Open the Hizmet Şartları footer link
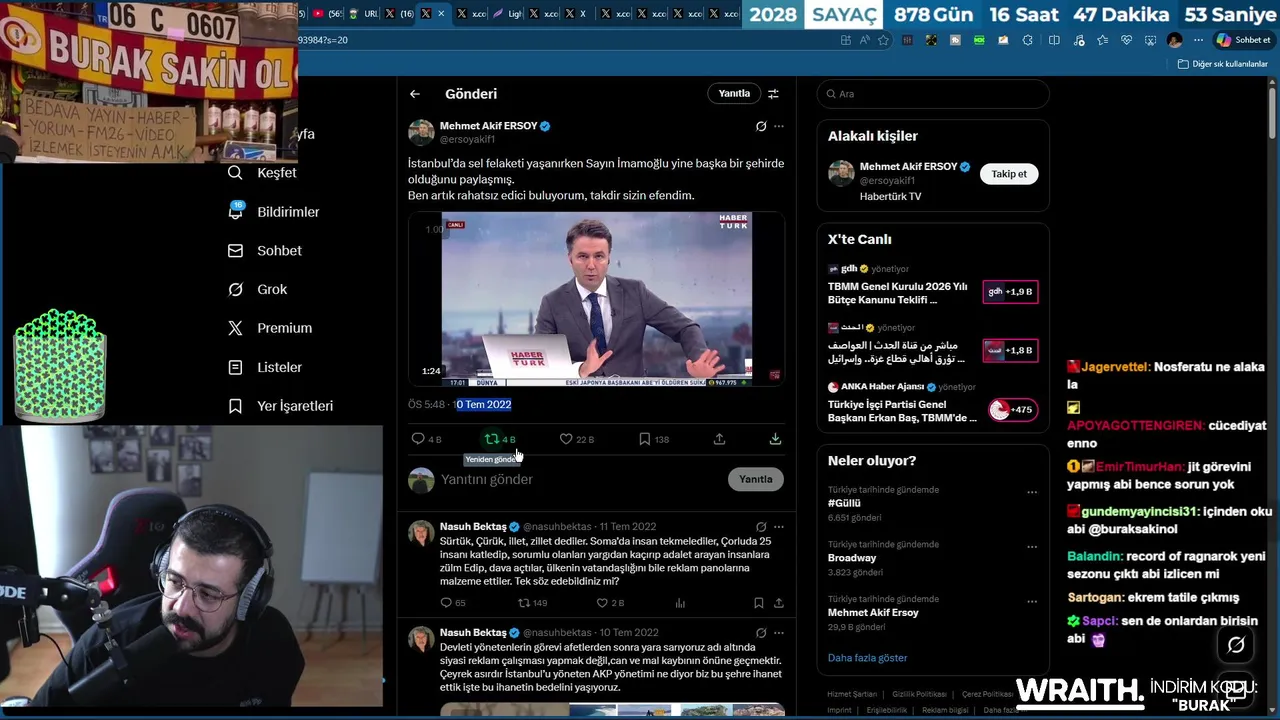Image resolution: width=1280 pixels, height=720 pixels. [x=852, y=694]
